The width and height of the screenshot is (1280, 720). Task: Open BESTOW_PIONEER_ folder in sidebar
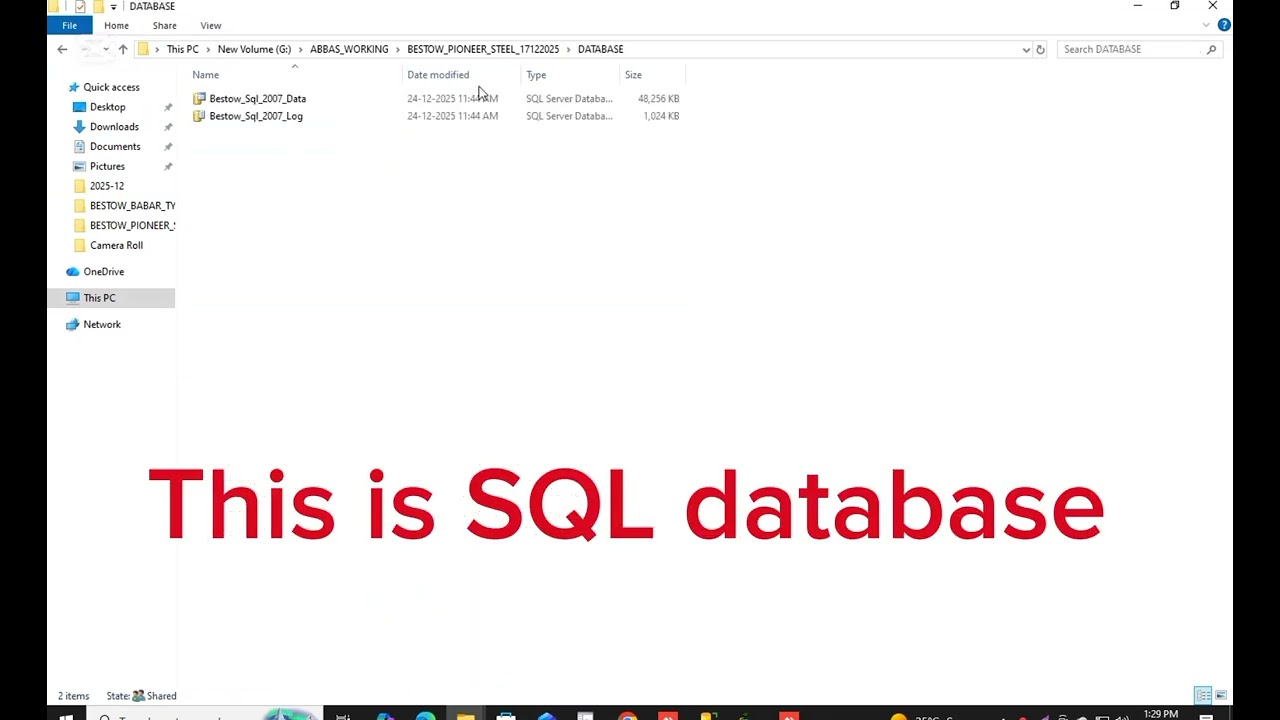click(132, 226)
